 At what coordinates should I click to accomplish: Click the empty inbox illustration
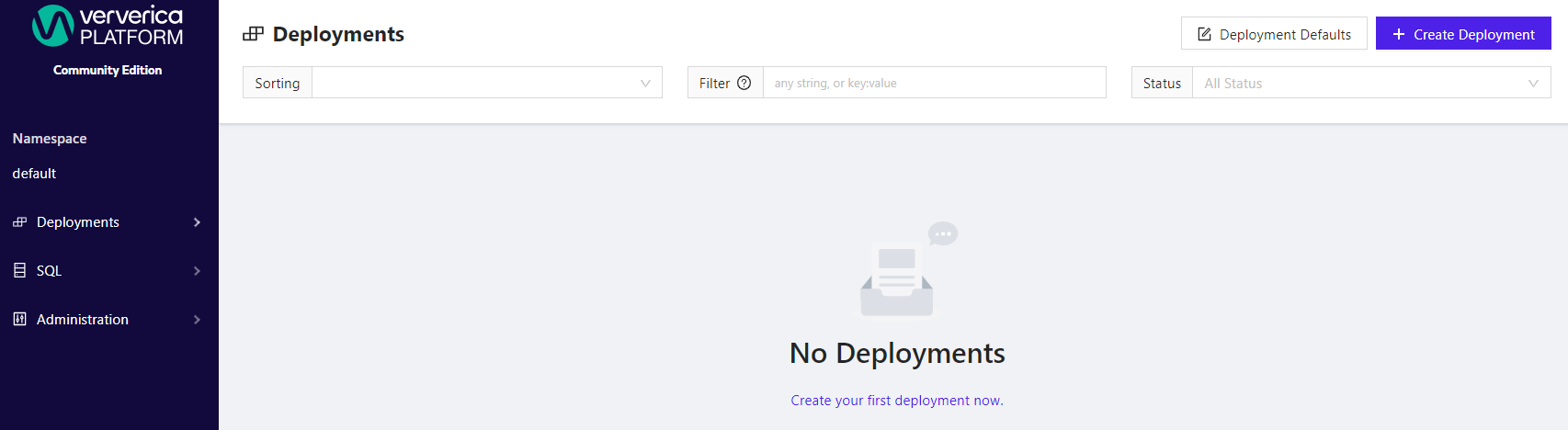click(x=908, y=269)
